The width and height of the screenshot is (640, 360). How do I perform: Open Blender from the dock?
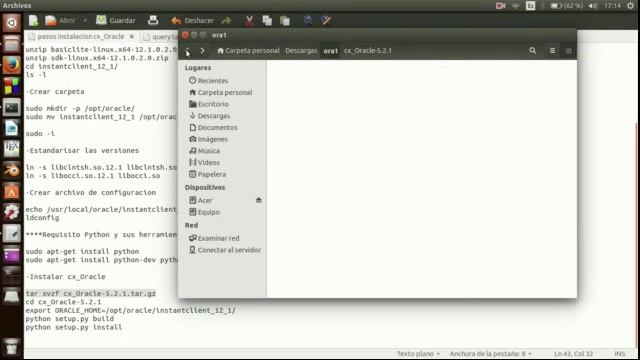(x=11, y=170)
